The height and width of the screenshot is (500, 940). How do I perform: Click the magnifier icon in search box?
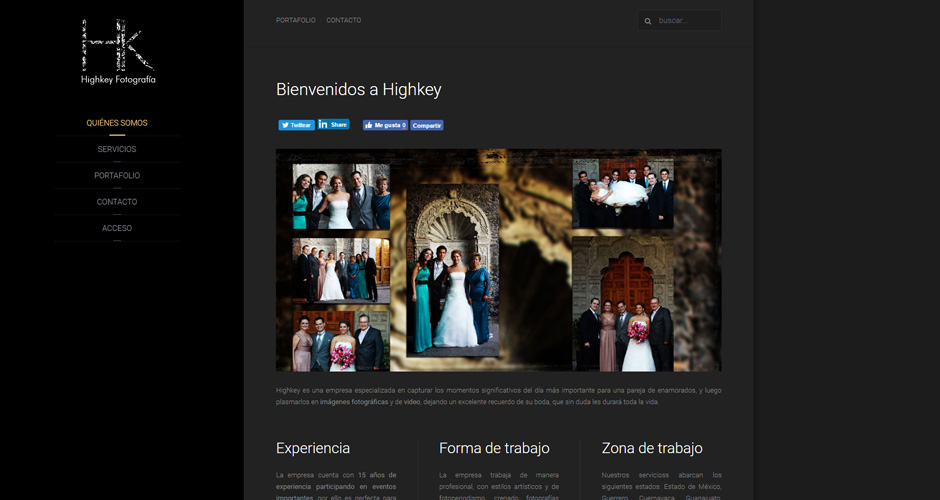[648, 21]
